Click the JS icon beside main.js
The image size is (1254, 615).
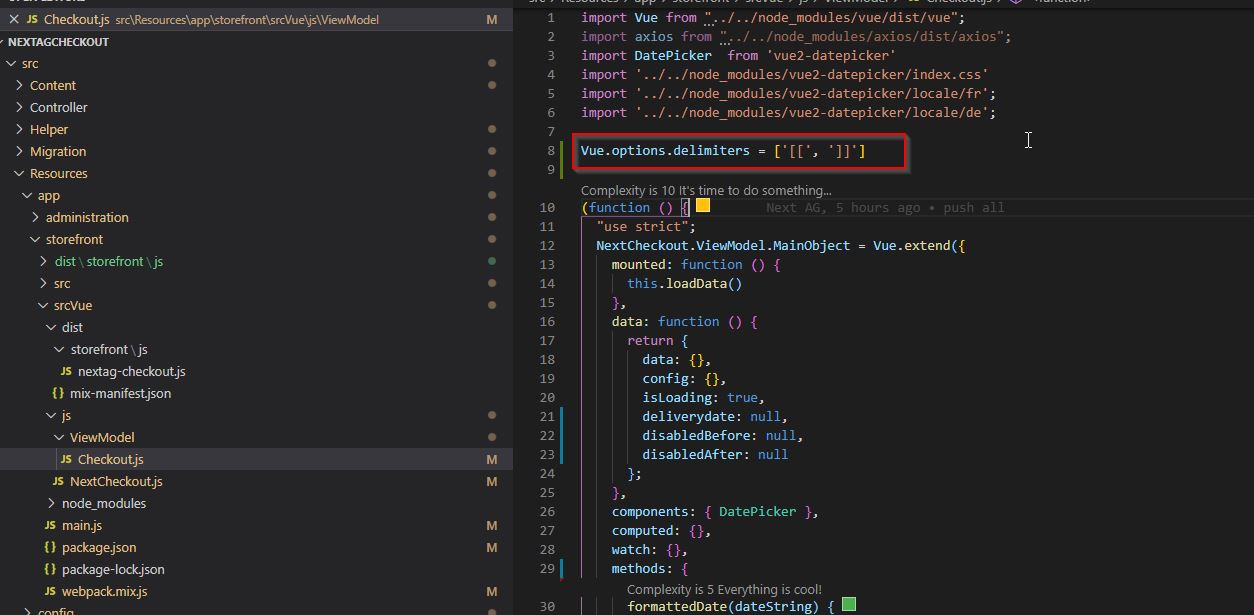pyautogui.click(x=51, y=525)
